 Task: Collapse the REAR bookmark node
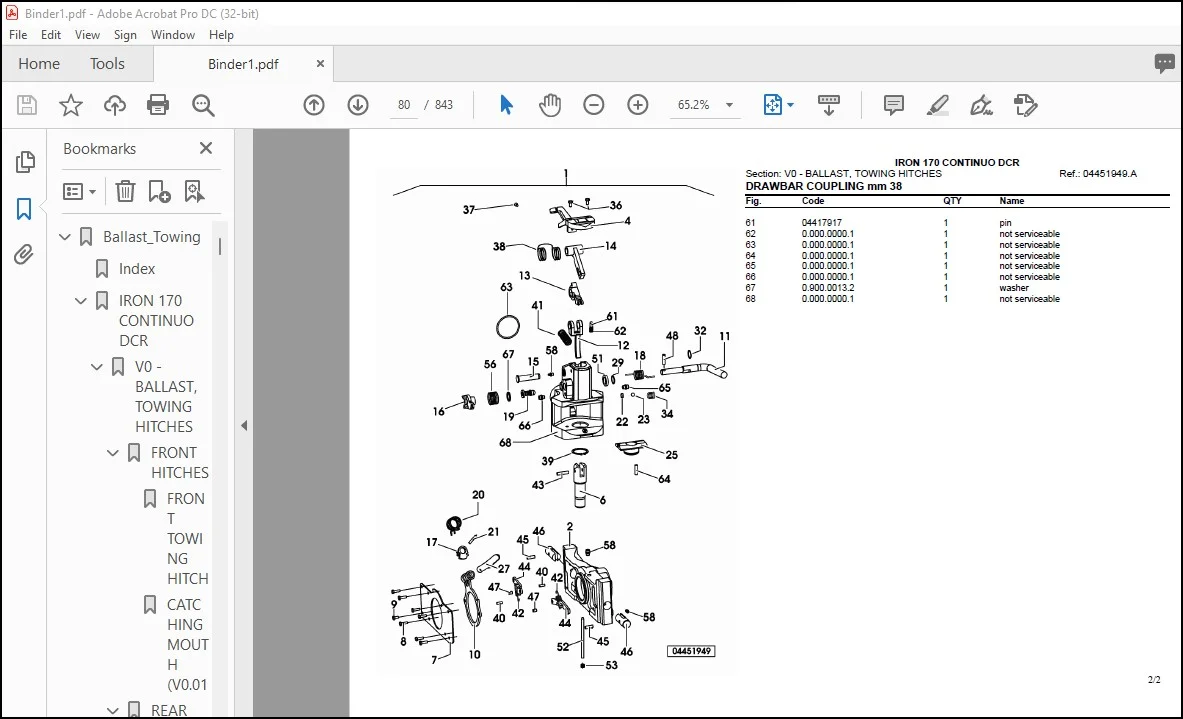(x=112, y=711)
